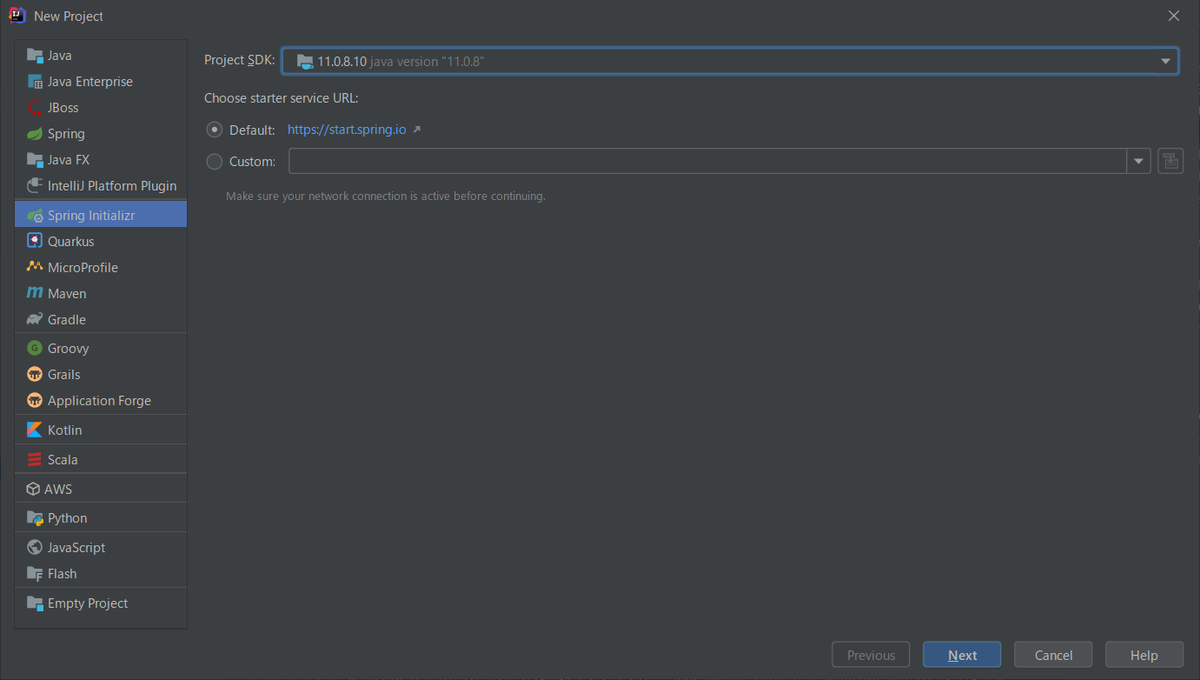The width and height of the screenshot is (1200, 680).
Task: Click the Grails orange icon
Action: pos(35,374)
